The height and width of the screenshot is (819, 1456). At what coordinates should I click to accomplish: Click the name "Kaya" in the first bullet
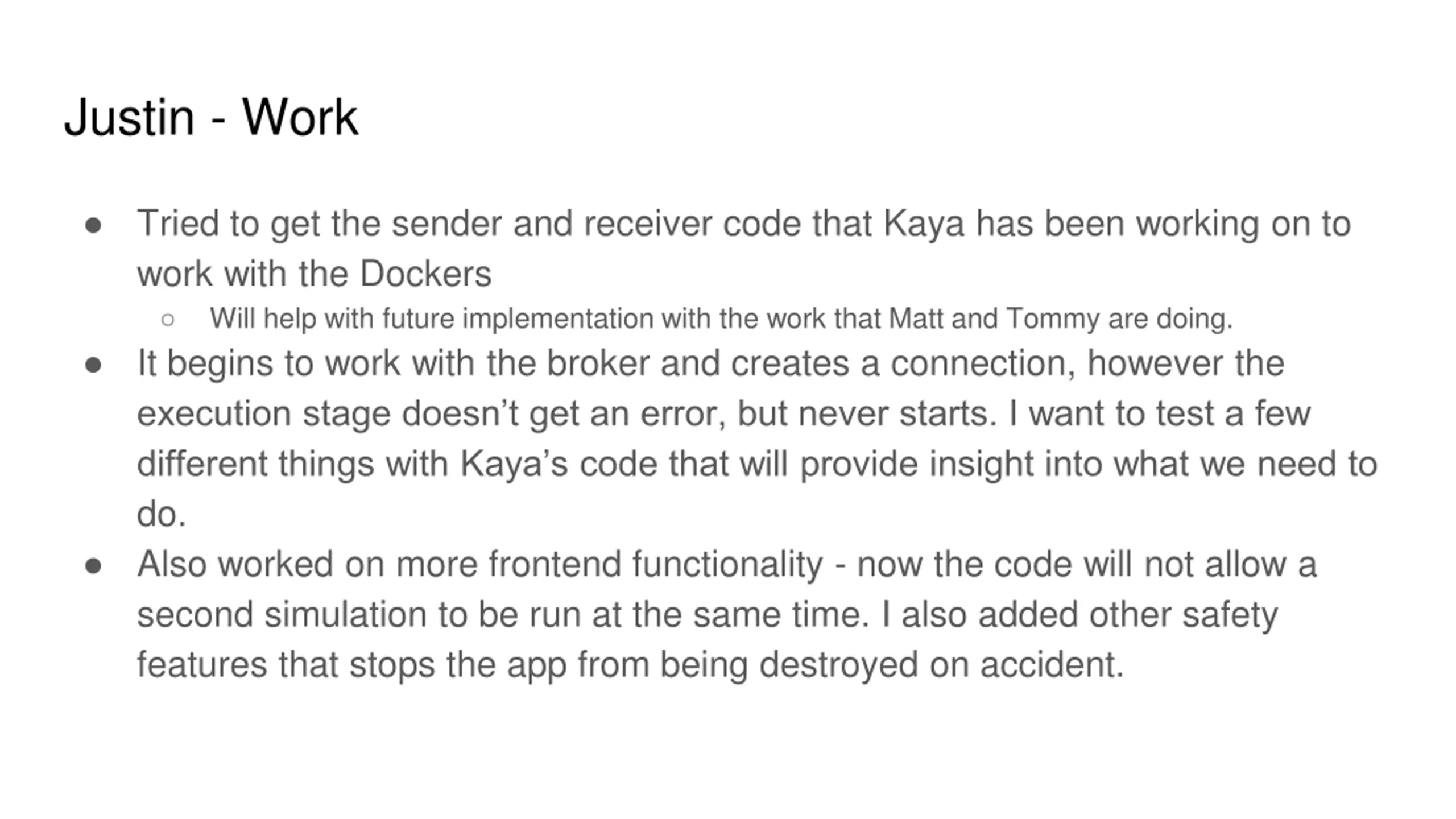(x=924, y=224)
